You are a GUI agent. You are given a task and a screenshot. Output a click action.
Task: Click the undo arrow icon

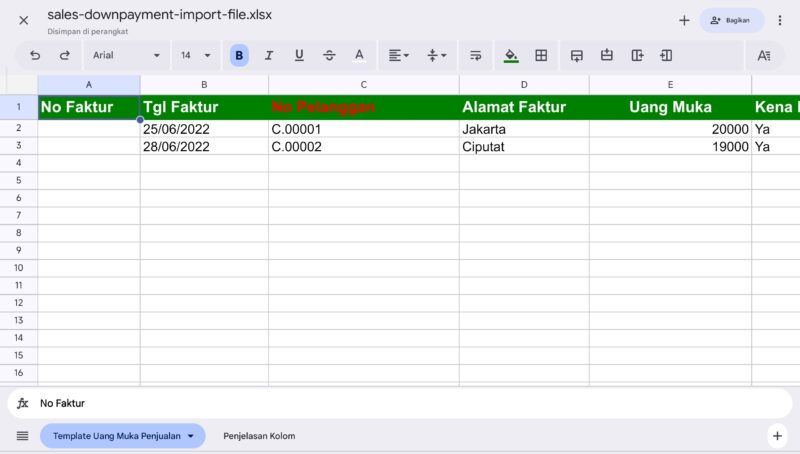(x=35, y=56)
